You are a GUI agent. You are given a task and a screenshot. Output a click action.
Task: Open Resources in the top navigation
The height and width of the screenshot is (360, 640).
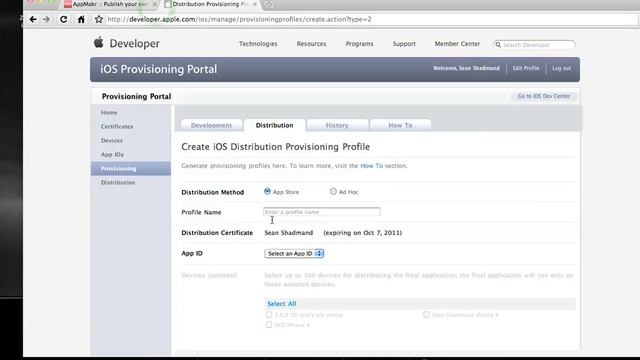(x=311, y=44)
